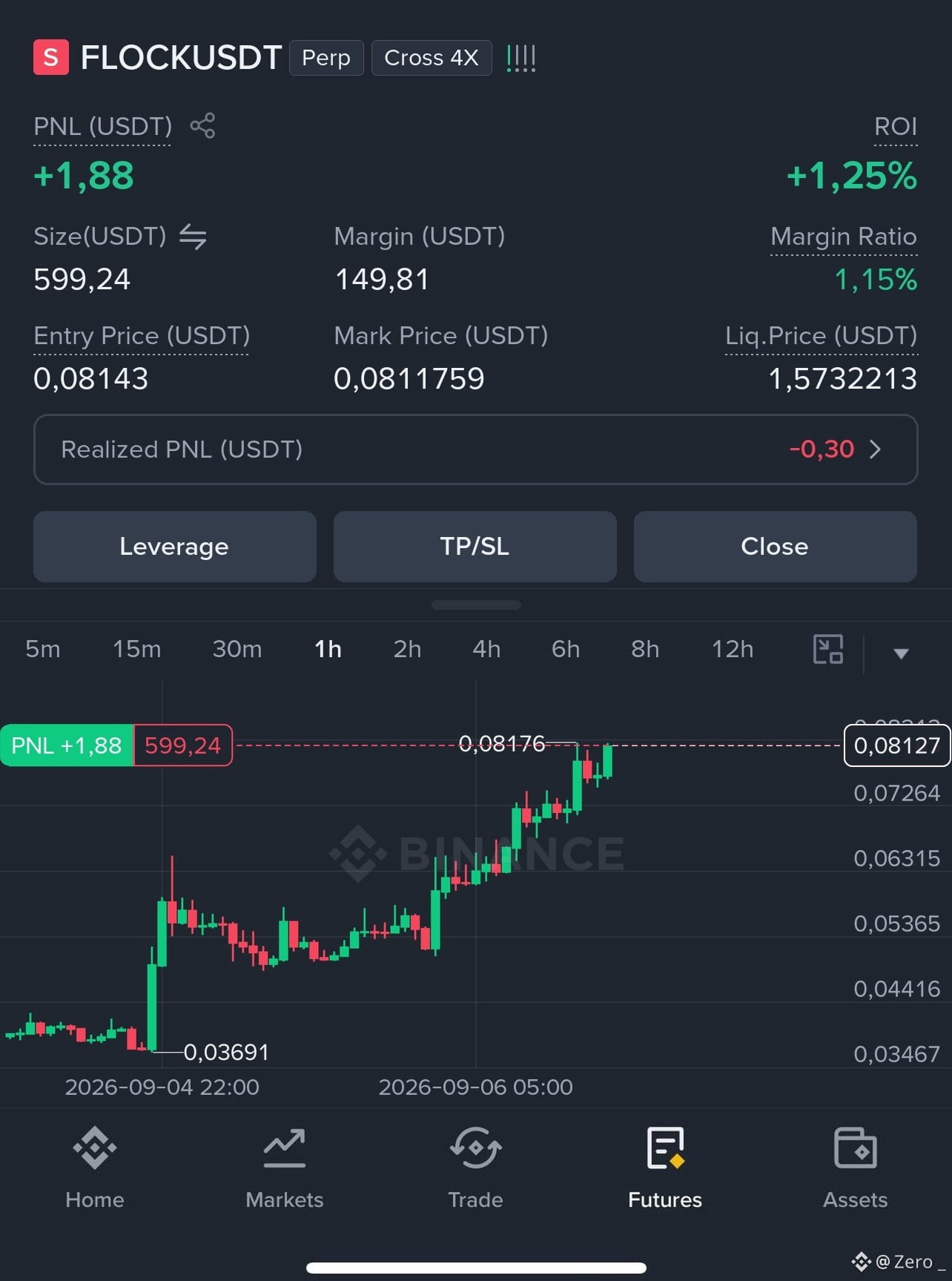Open Realized PNL details chevron
This screenshot has height=1281, width=952.
point(876,449)
